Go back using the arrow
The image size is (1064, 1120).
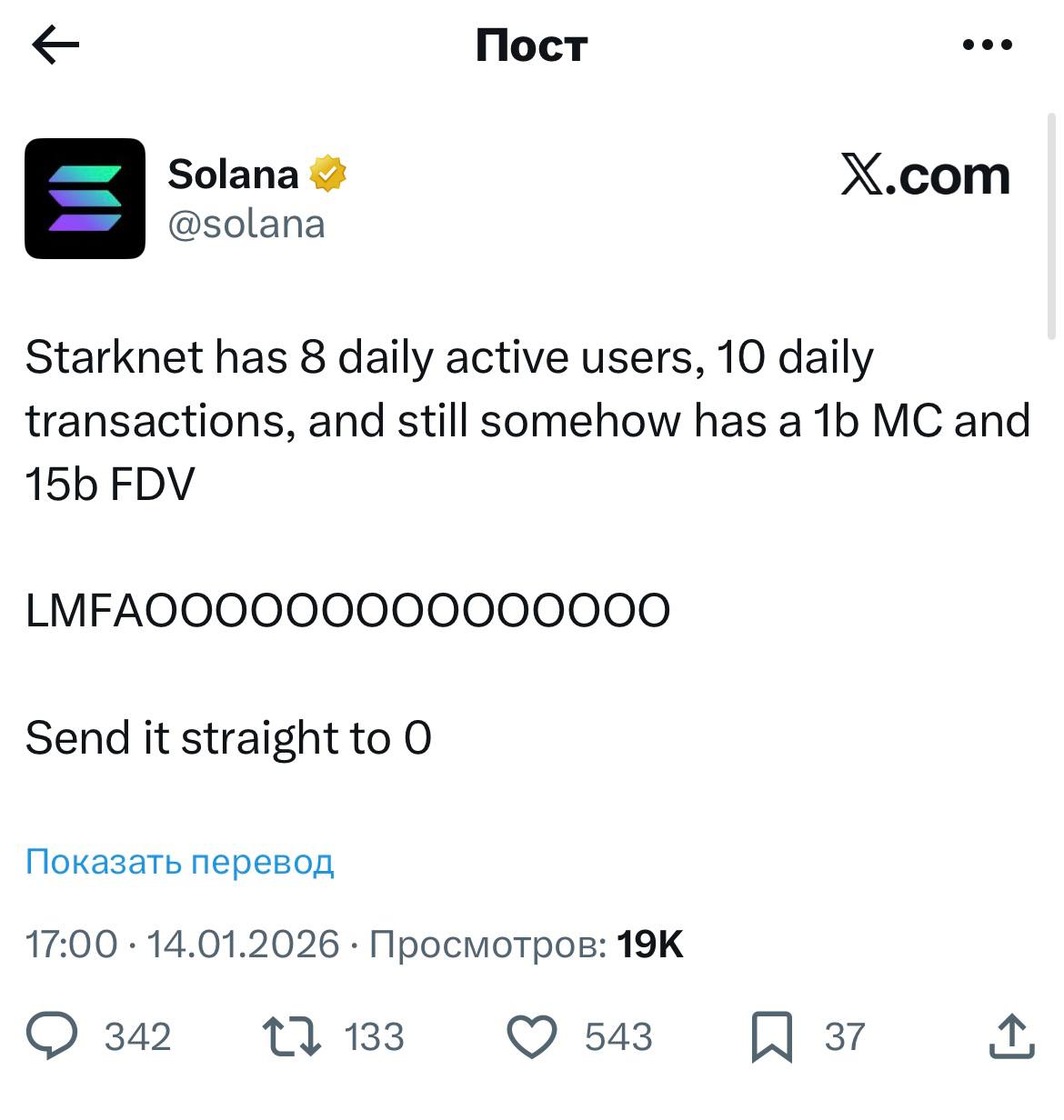[54, 45]
